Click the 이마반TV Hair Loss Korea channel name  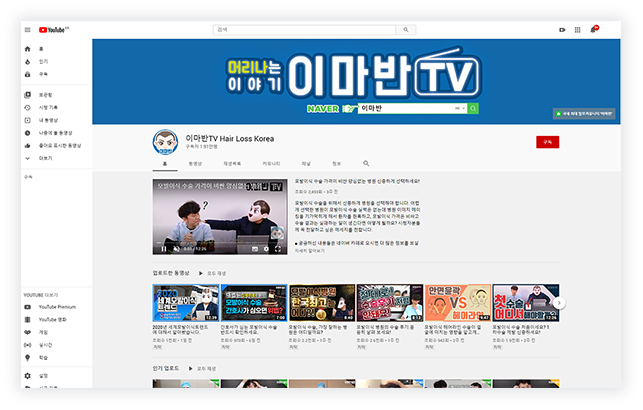click(230, 139)
